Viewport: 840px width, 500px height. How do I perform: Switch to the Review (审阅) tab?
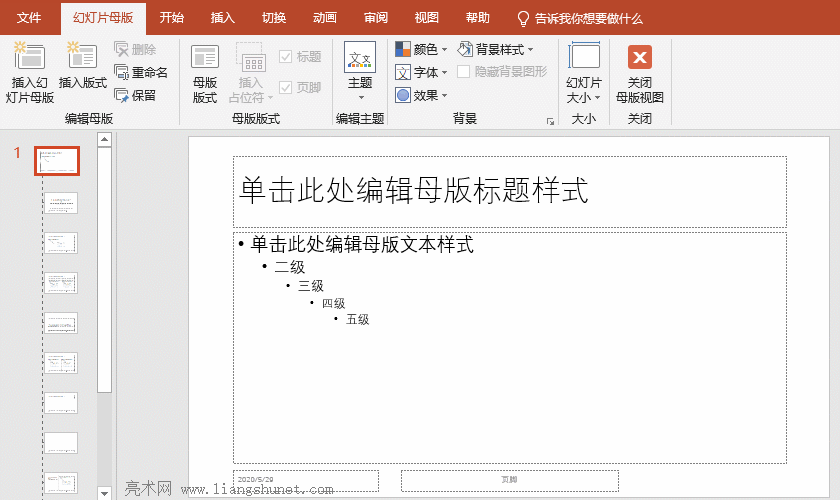tap(376, 18)
